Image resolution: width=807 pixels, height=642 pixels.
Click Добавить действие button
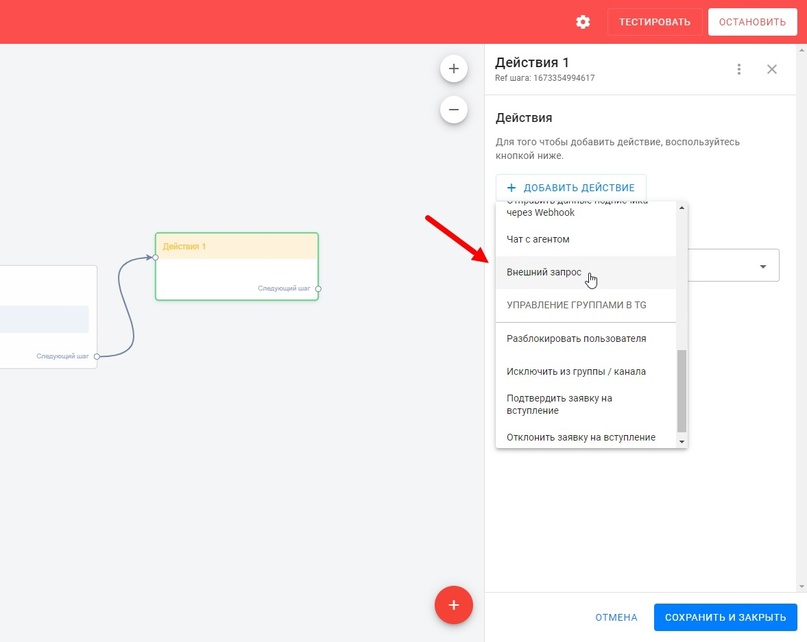[571, 188]
